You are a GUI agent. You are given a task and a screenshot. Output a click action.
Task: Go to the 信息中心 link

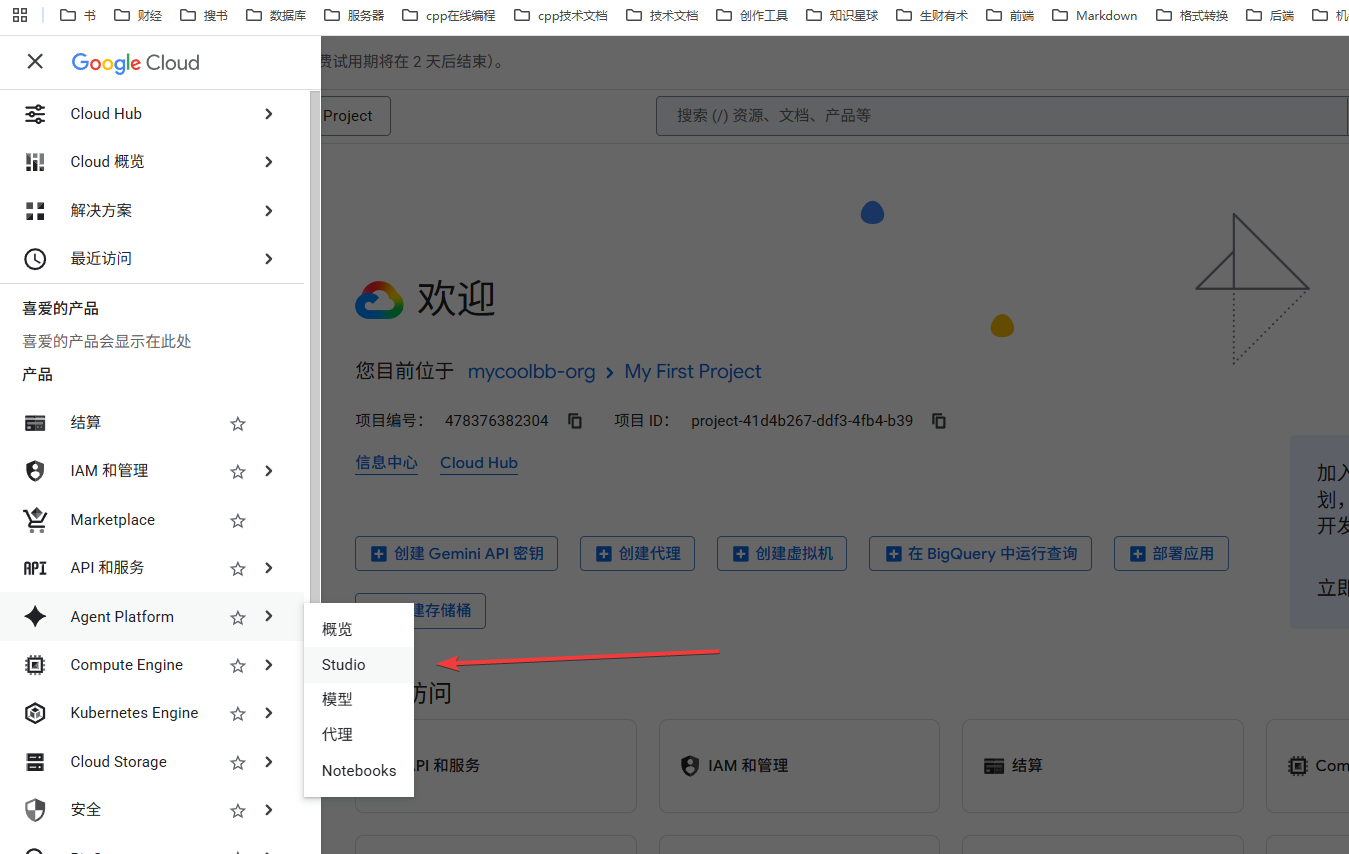click(387, 463)
